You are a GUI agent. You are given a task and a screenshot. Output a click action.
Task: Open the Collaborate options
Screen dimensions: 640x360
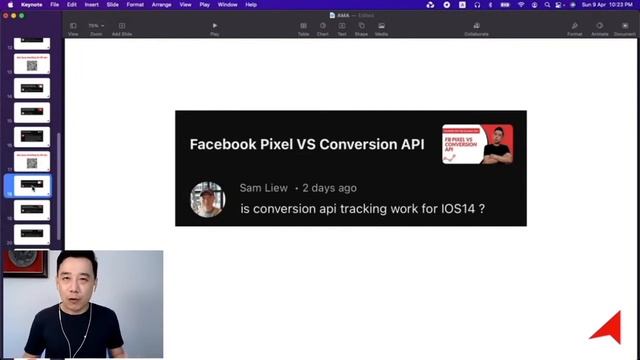coord(476,29)
